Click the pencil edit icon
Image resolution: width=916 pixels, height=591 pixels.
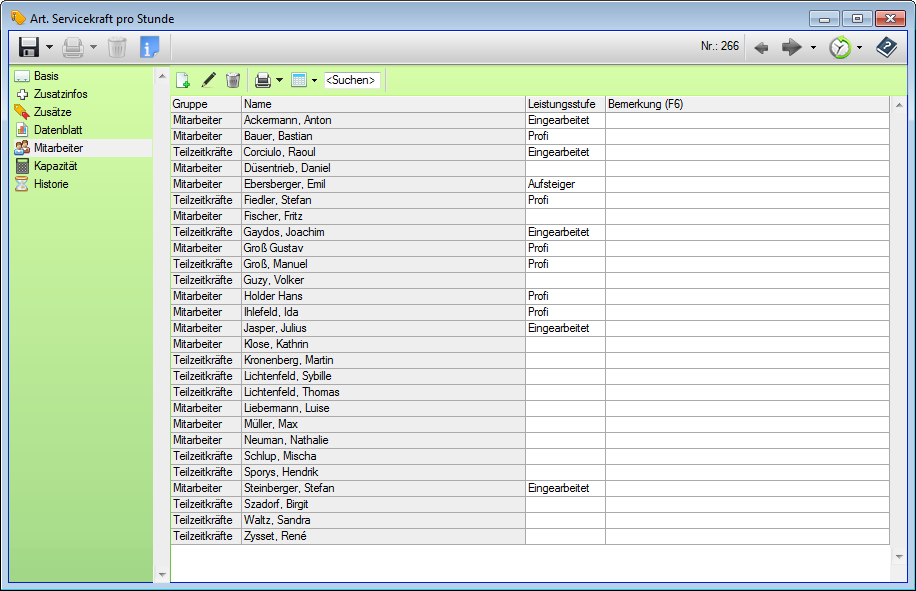pos(208,80)
